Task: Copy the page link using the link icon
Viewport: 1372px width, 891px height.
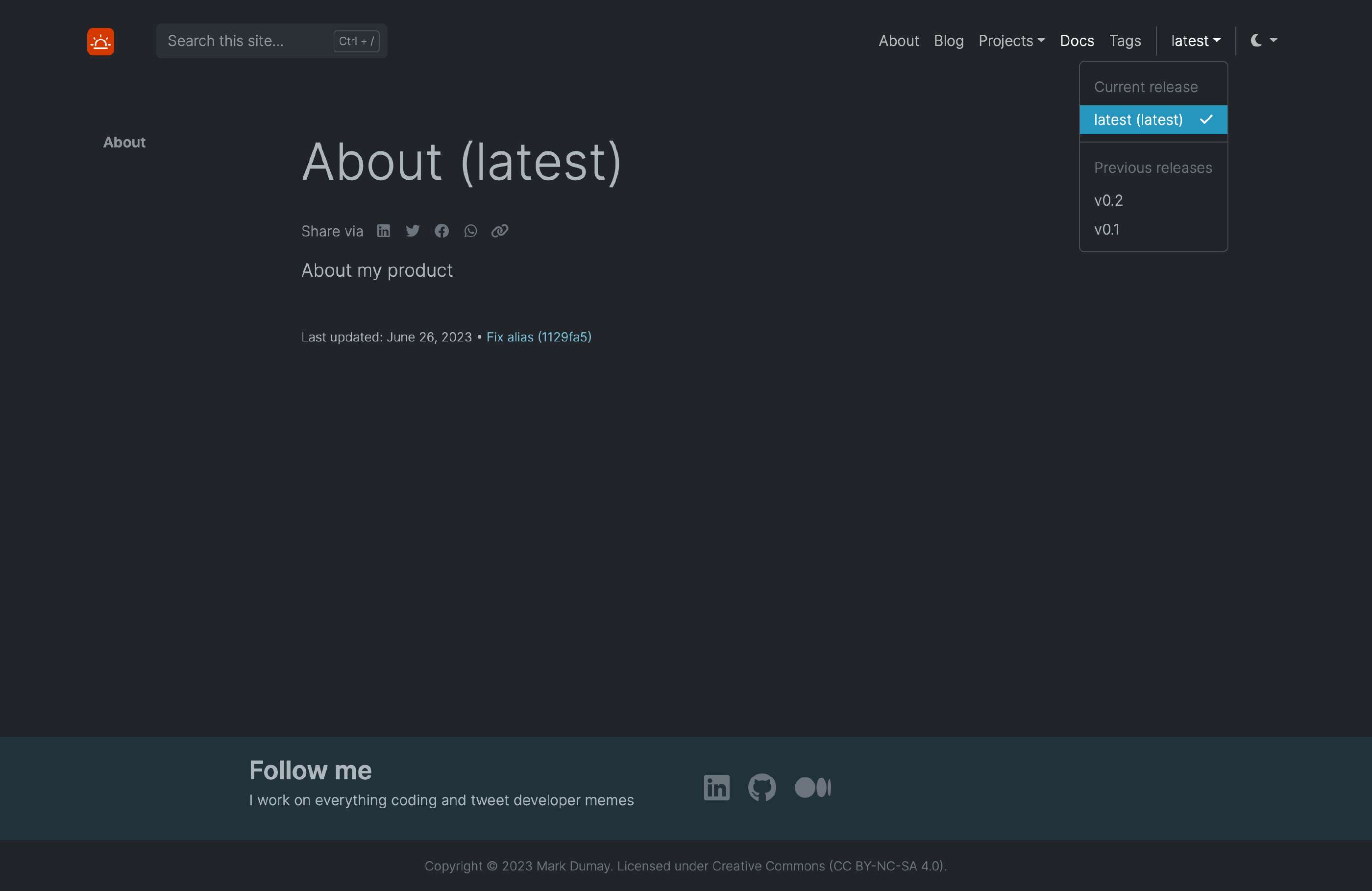Action: (x=499, y=231)
